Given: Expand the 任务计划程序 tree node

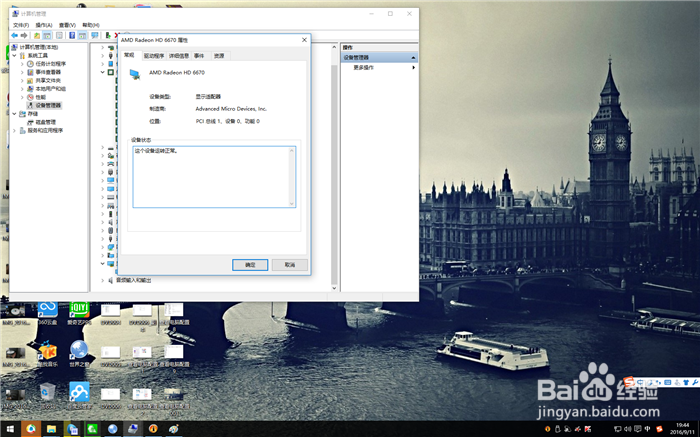Looking at the screenshot, I should pyautogui.click(x=22, y=64).
